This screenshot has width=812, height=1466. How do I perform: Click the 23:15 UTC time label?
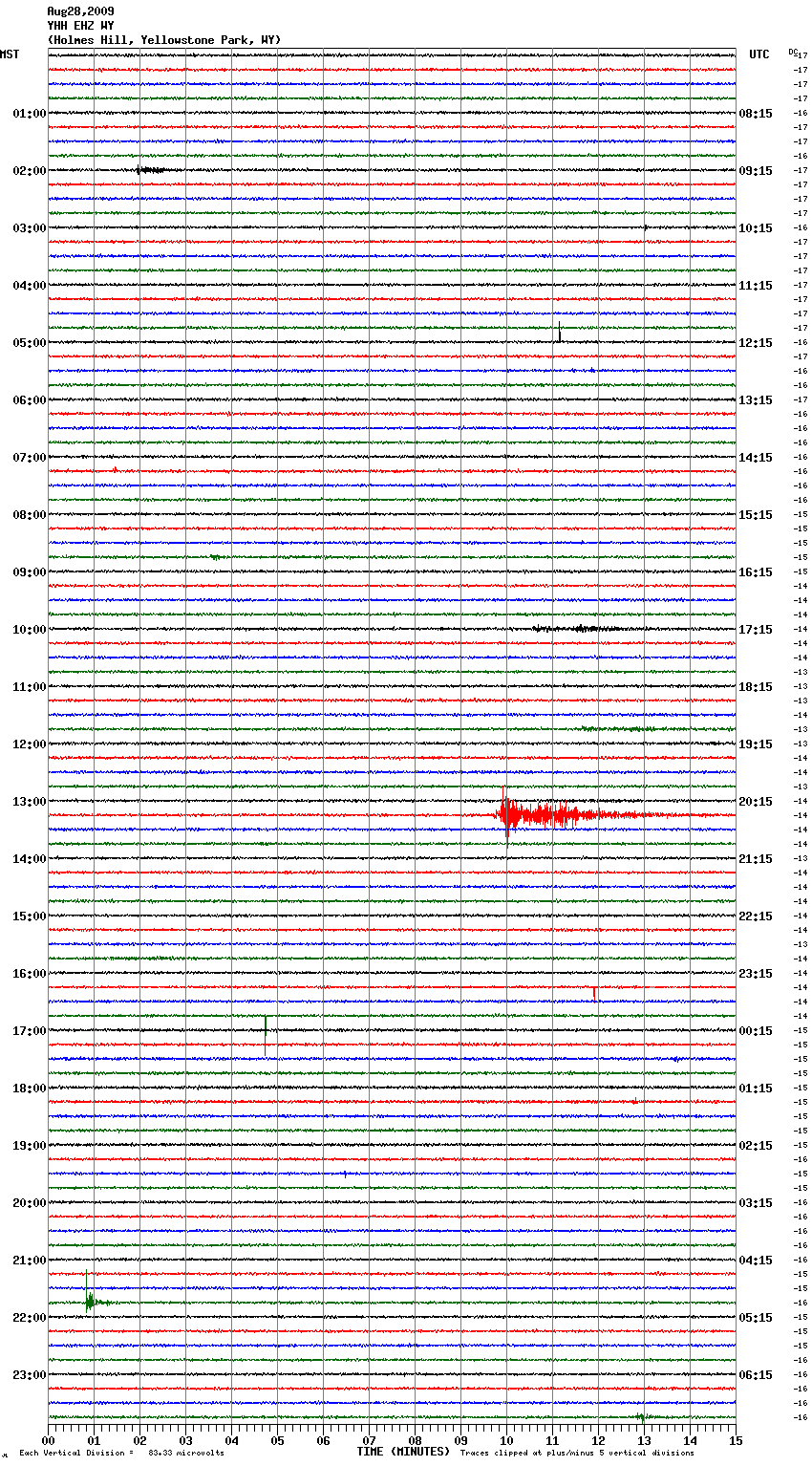coord(756,974)
